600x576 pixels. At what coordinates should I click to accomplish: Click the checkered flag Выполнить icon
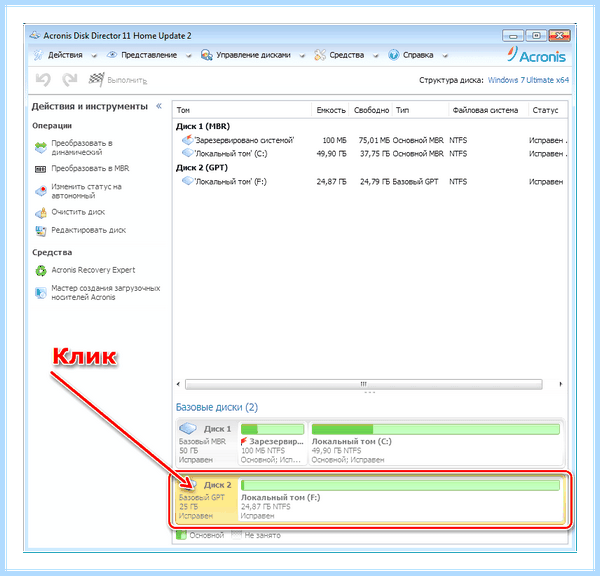[x=96, y=80]
